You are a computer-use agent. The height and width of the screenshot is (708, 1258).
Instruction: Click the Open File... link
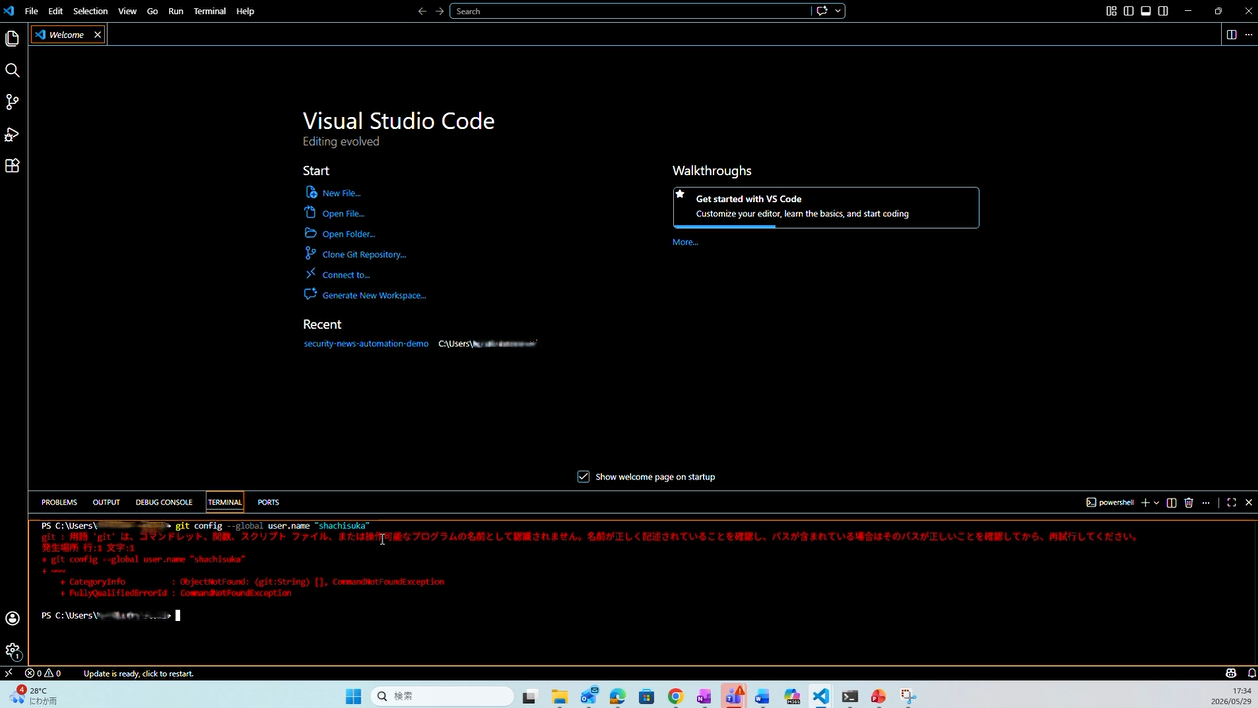click(x=343, y=213)
